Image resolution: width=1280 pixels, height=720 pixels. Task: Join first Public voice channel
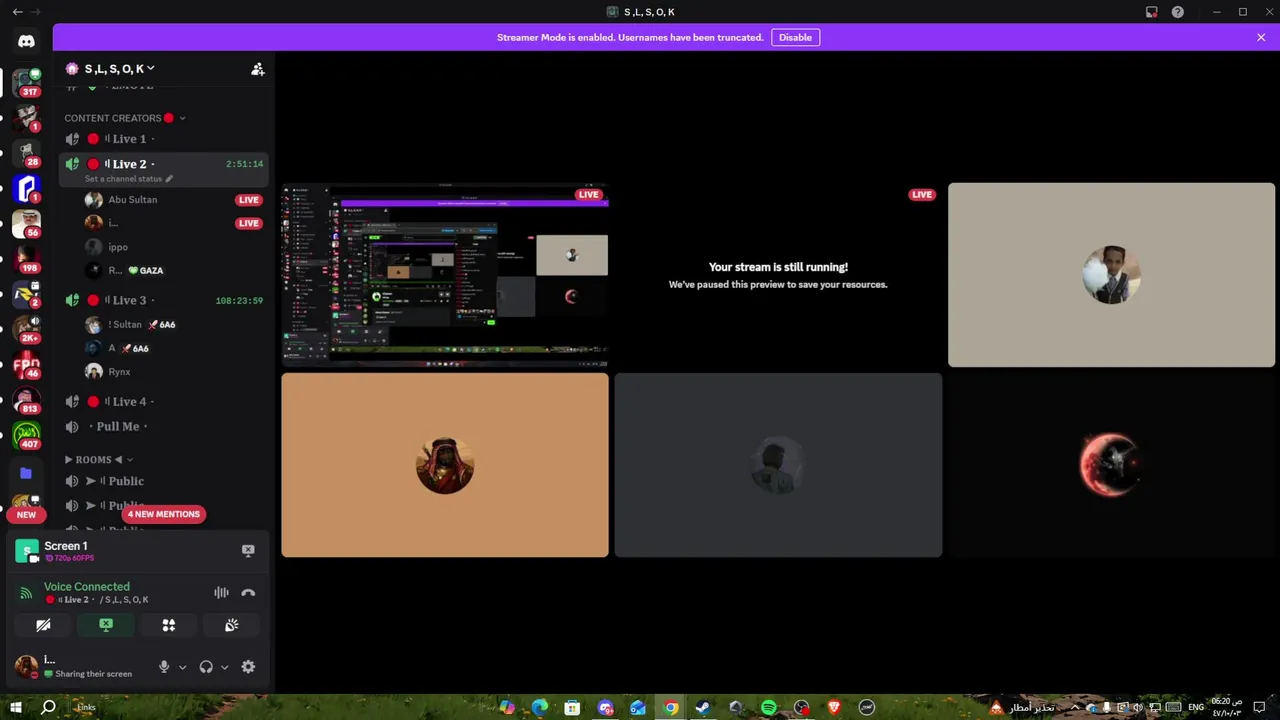(164, 481)
